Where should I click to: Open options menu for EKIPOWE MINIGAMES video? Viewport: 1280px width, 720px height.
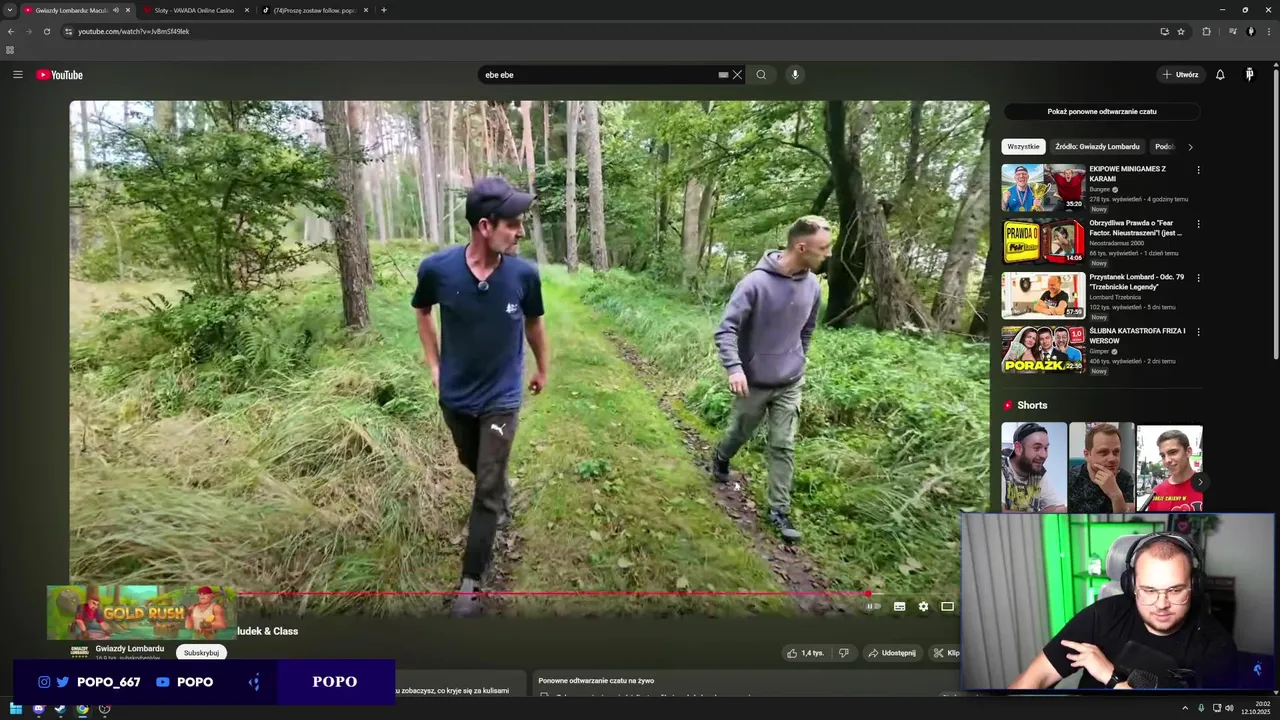point(1198,170)
